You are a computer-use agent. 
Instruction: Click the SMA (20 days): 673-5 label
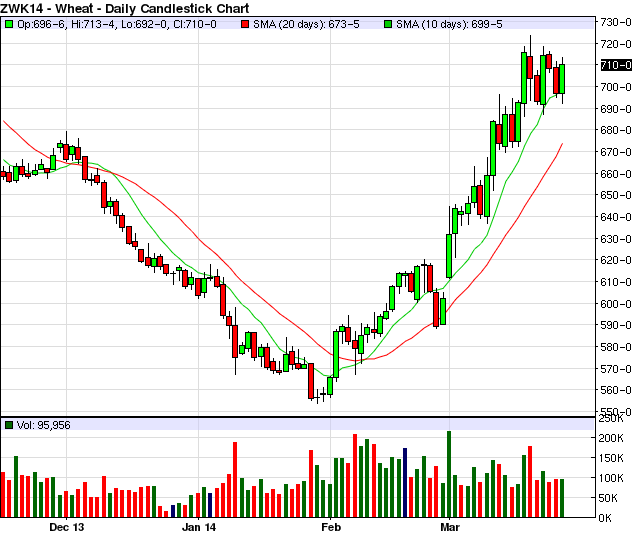tap(307, 24)
